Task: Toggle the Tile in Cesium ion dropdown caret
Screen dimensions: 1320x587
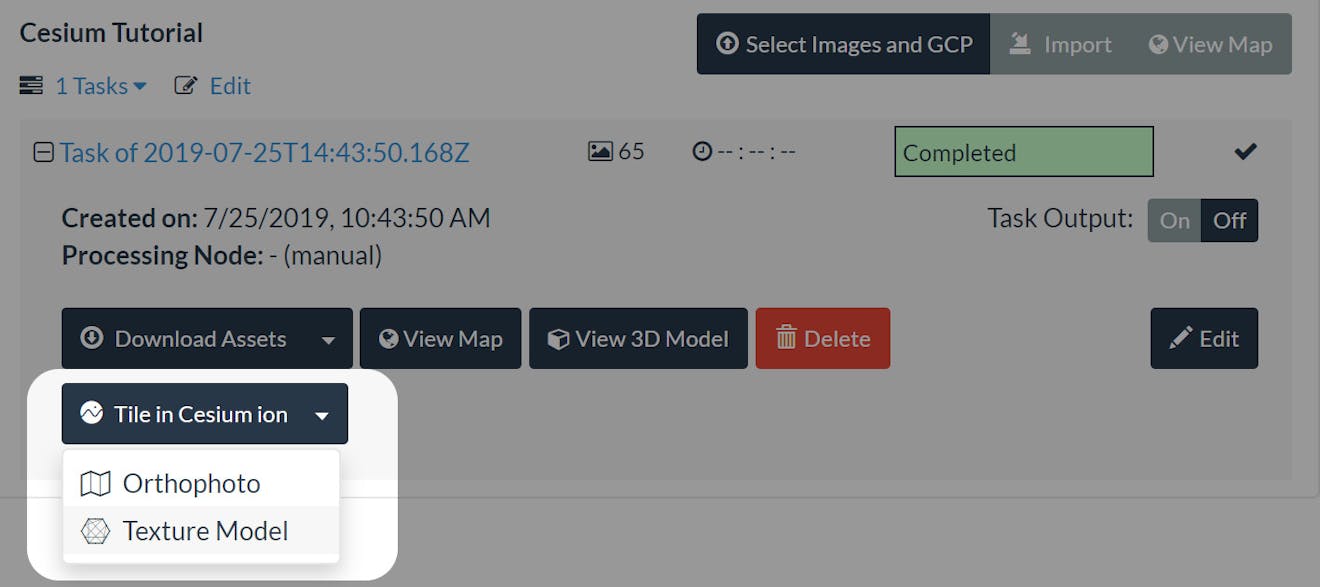Action: [x=322, y=415]
